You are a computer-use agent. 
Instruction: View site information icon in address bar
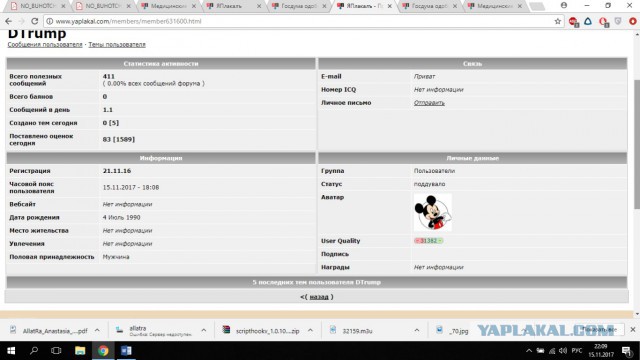[x=49, y=21]
